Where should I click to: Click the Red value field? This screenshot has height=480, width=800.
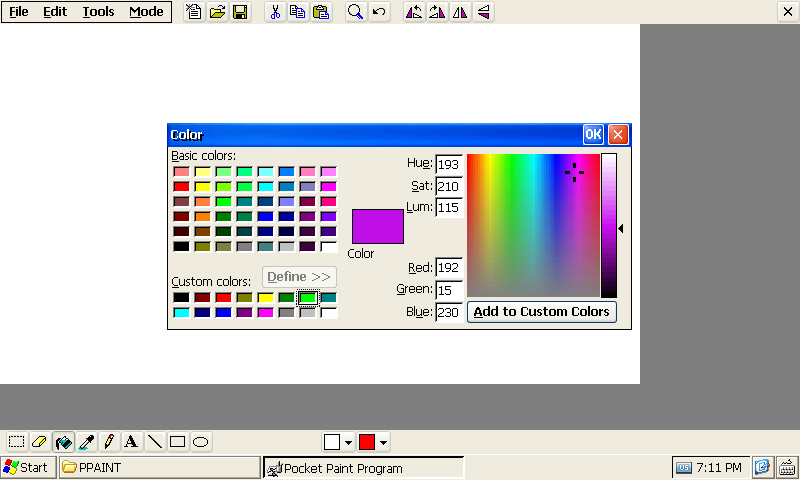(449, 268)
